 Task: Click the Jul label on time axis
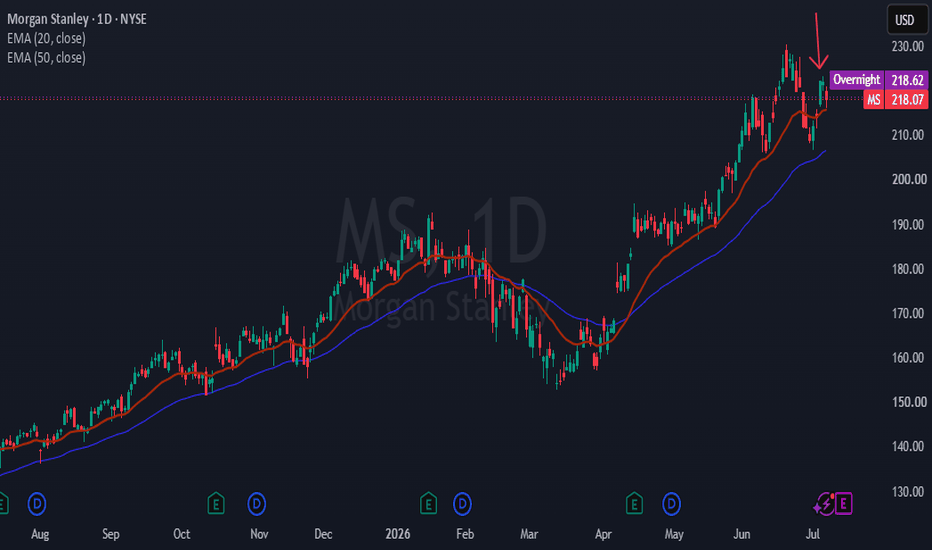pos(813,534)
